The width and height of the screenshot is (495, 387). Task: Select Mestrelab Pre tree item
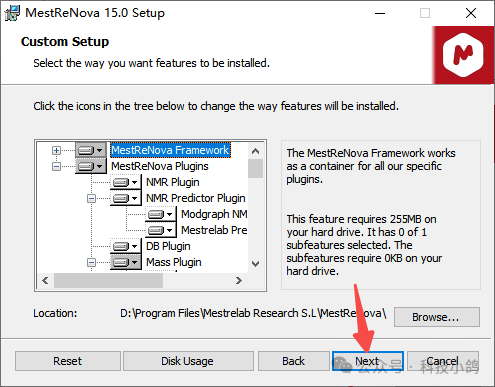214,230
